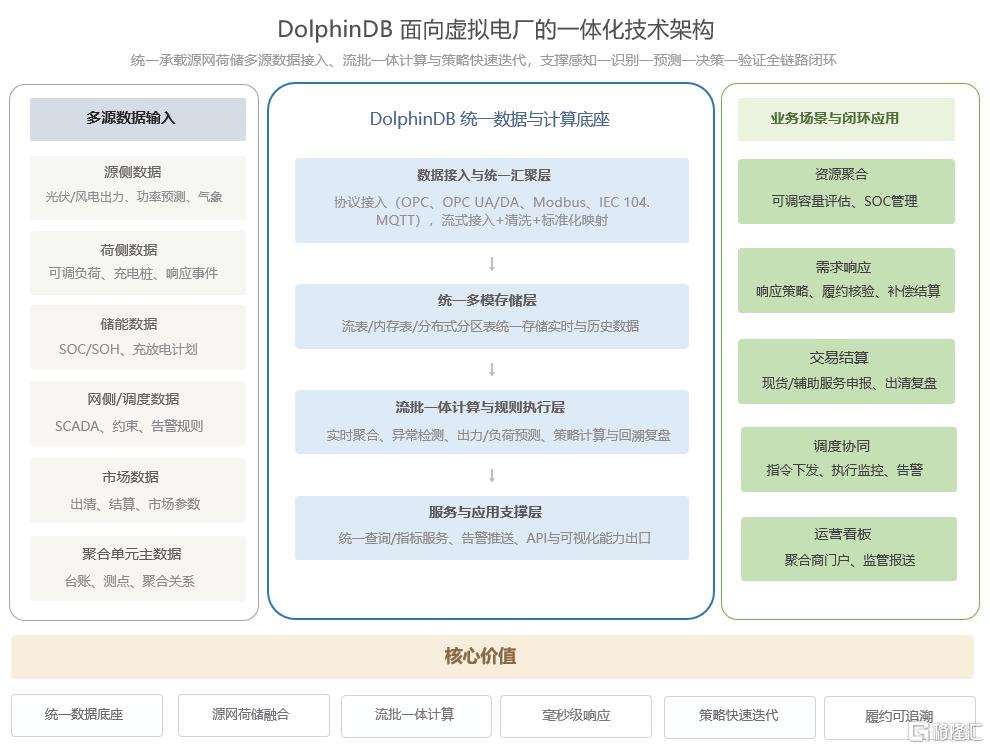Viewport: 990px width, 749px height.
Task: Click the "流批一体计算与规则执行层" layer box
Action: (x=491, y=421)
